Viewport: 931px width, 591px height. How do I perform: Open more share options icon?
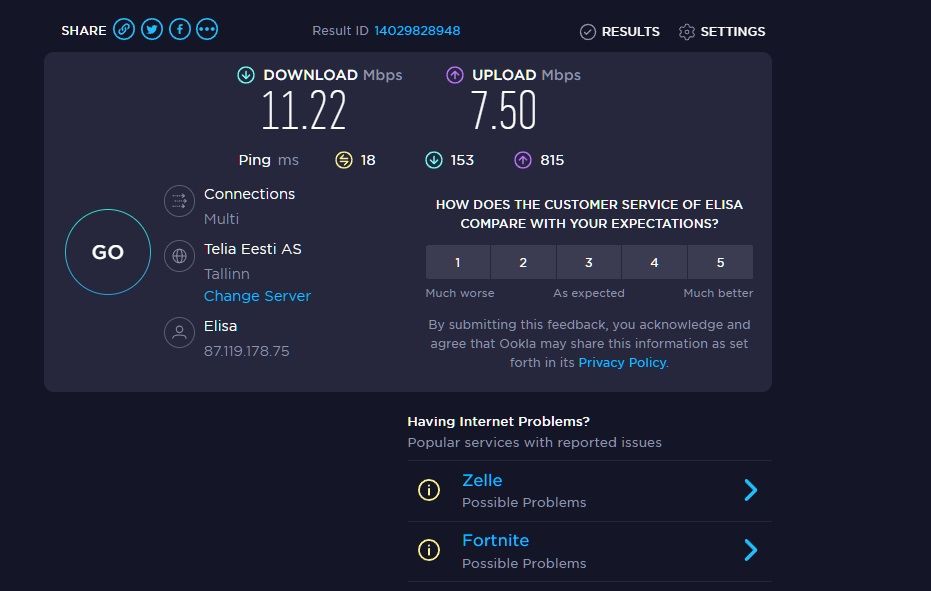point(207,30)
